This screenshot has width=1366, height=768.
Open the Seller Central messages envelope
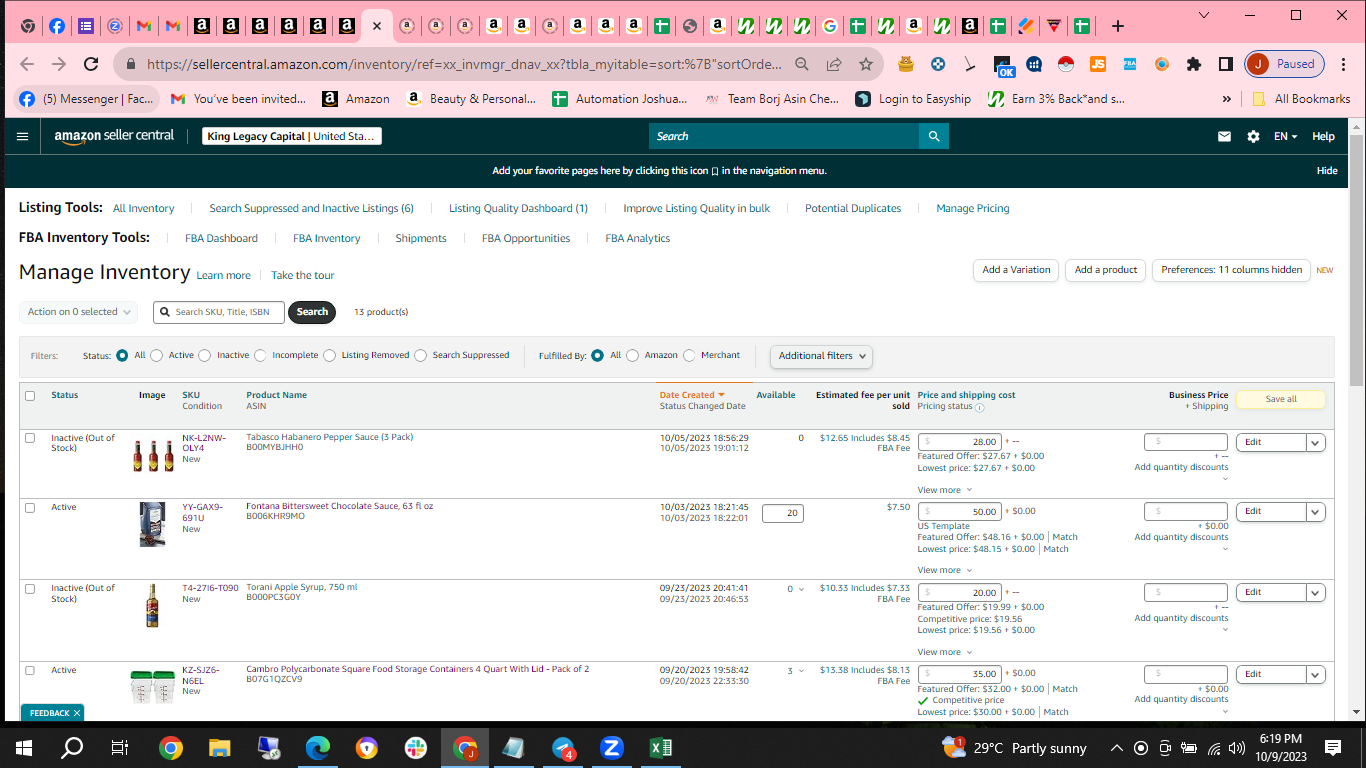coord(1224,136)
